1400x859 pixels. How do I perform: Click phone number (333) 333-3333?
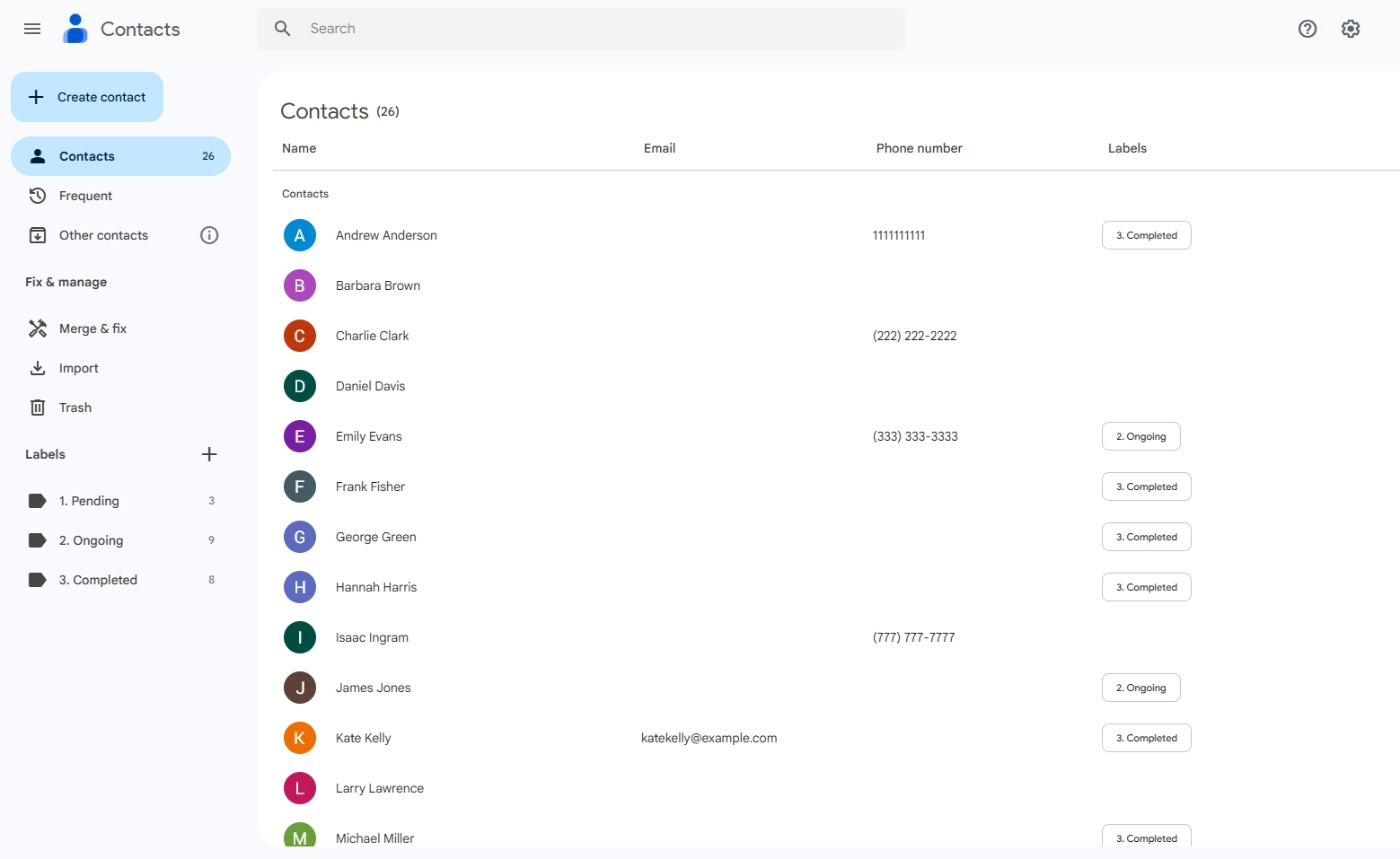click(x=915, y=436)
